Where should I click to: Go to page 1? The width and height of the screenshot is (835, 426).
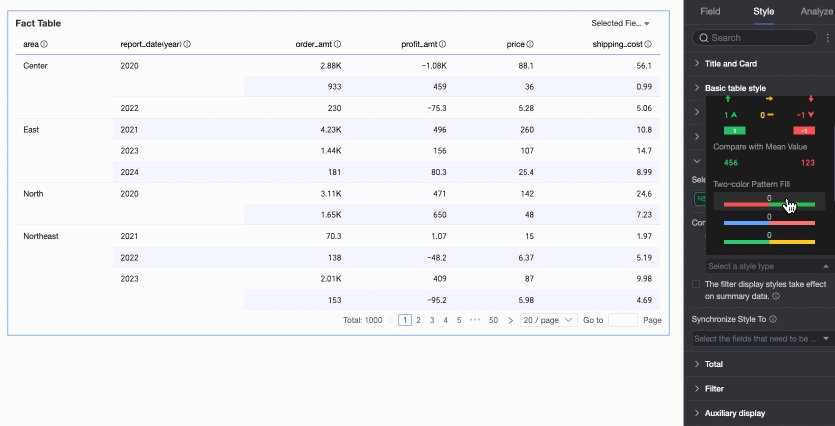pos(405,321)
